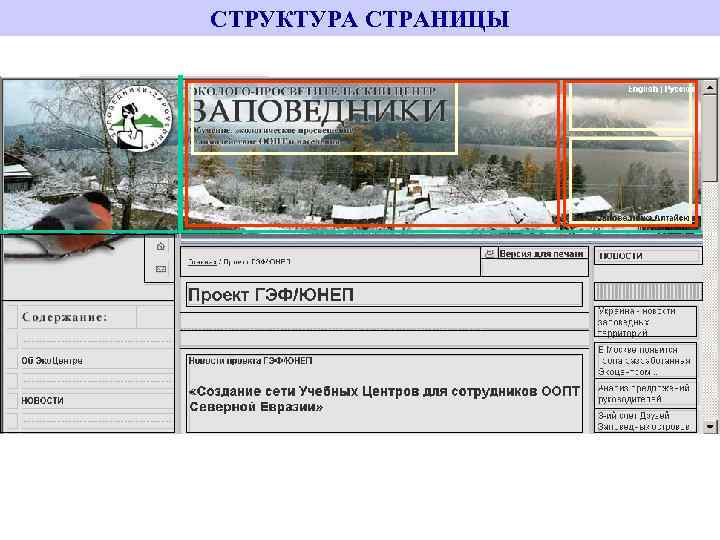Click the round Заповедники logo emblem
The image size is (720, 540).
139,118
